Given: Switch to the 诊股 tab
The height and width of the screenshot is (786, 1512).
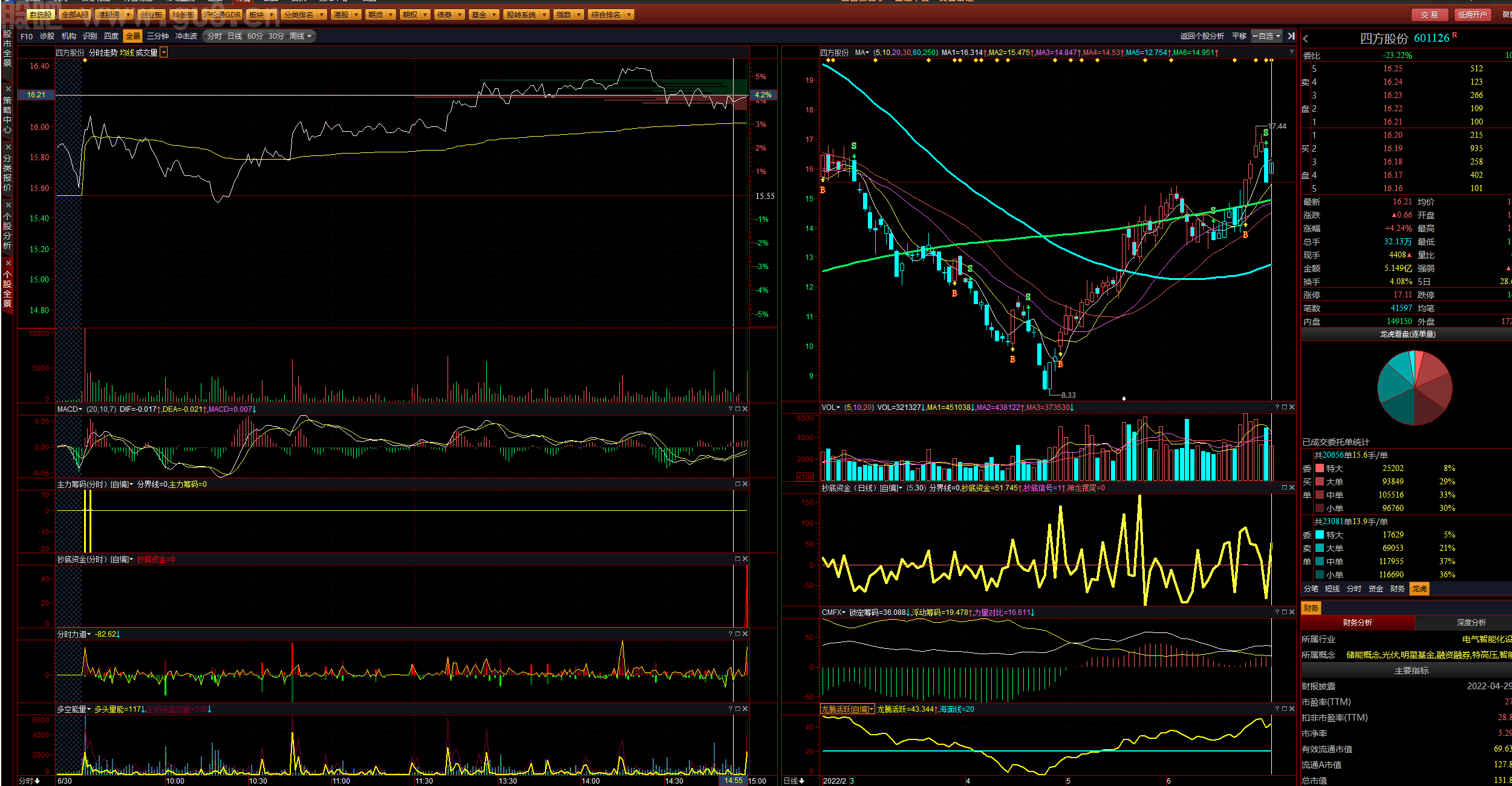Looking at the screenshot, I should (x=47, y=36).
